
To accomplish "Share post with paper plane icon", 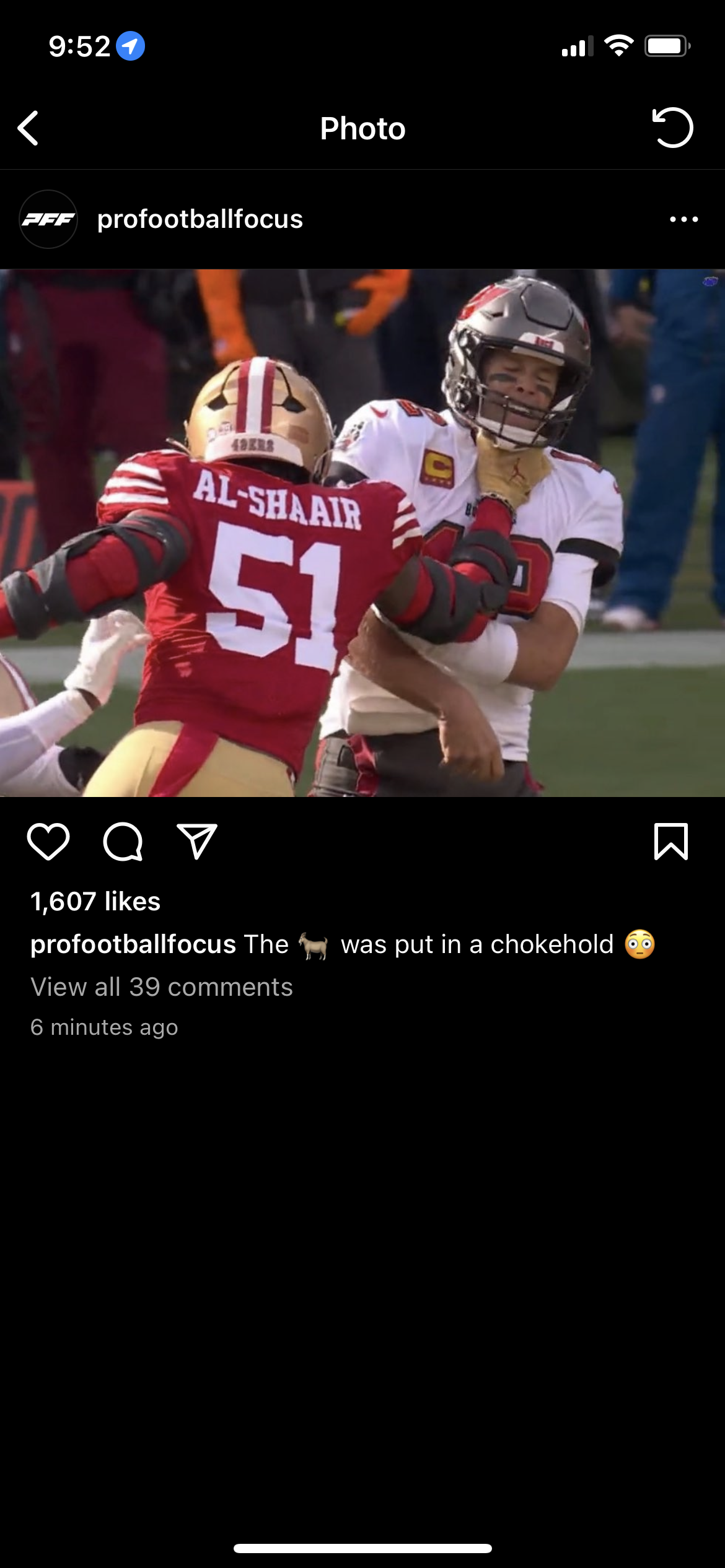I will (197, 841).
